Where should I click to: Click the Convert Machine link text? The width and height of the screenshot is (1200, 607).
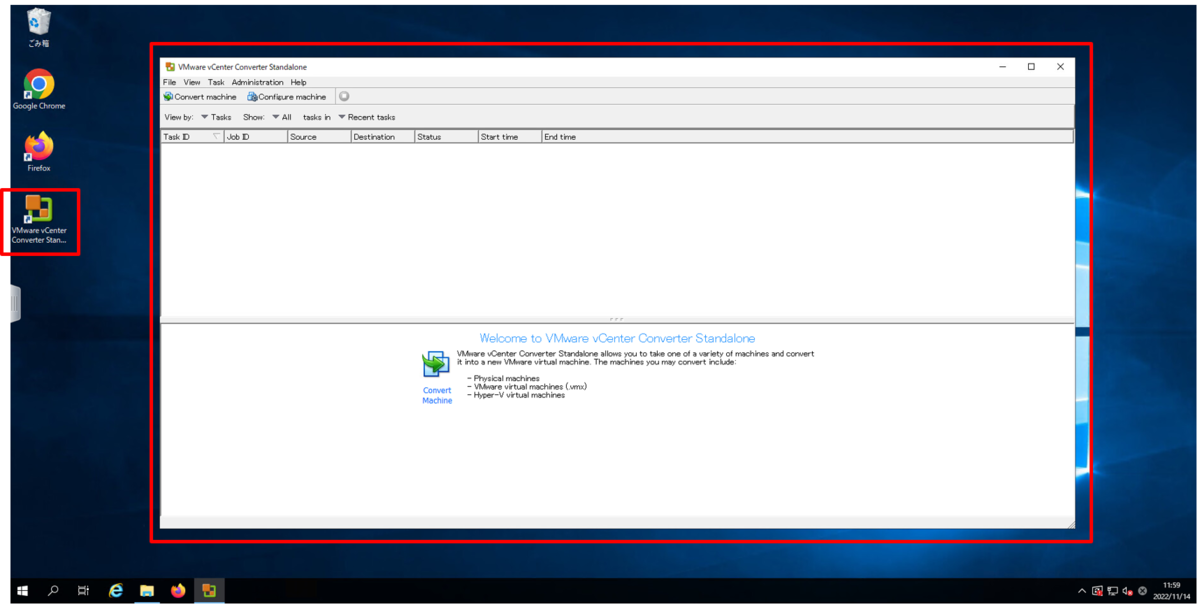coord(437,396)
